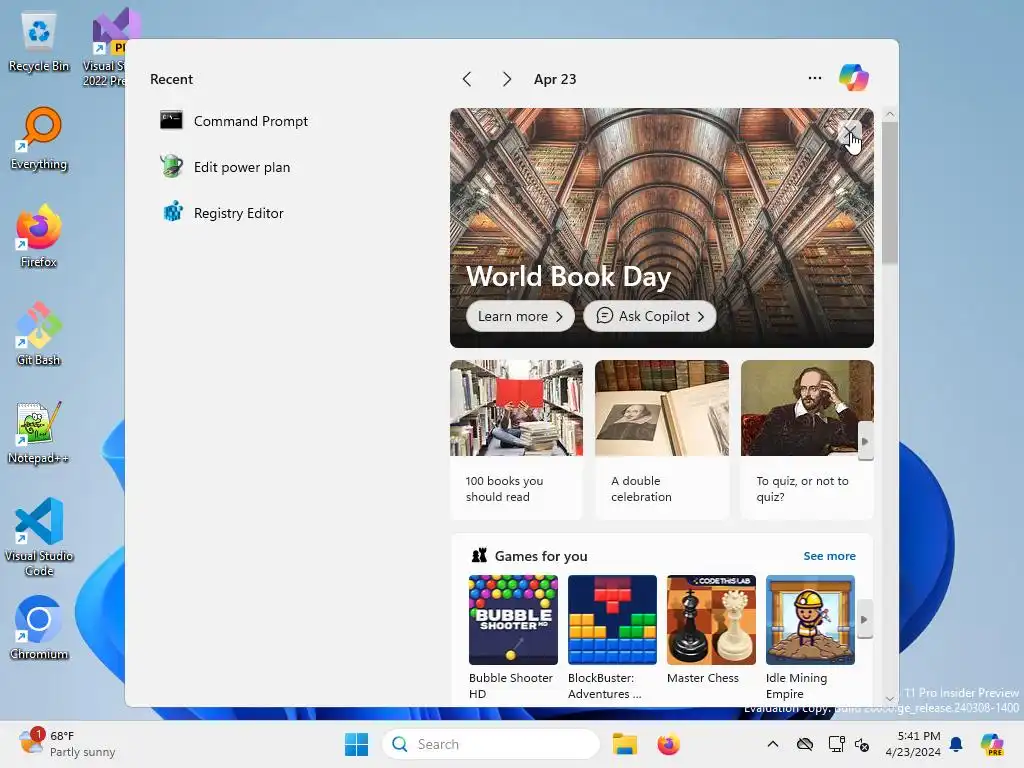
Task: Select Notepad++ desktop shortcut
Action: tap(39, 432)
